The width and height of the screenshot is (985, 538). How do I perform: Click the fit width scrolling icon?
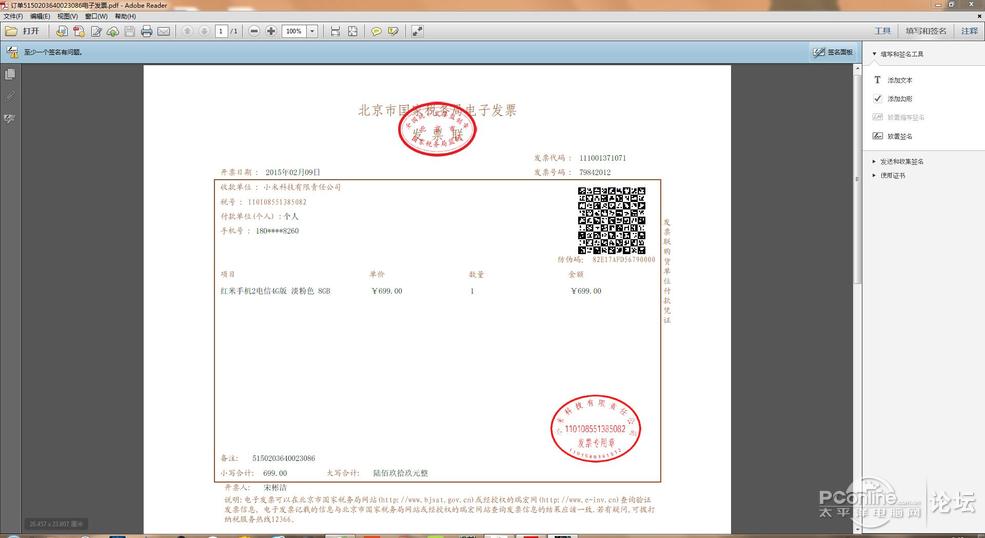click(335, 31)
